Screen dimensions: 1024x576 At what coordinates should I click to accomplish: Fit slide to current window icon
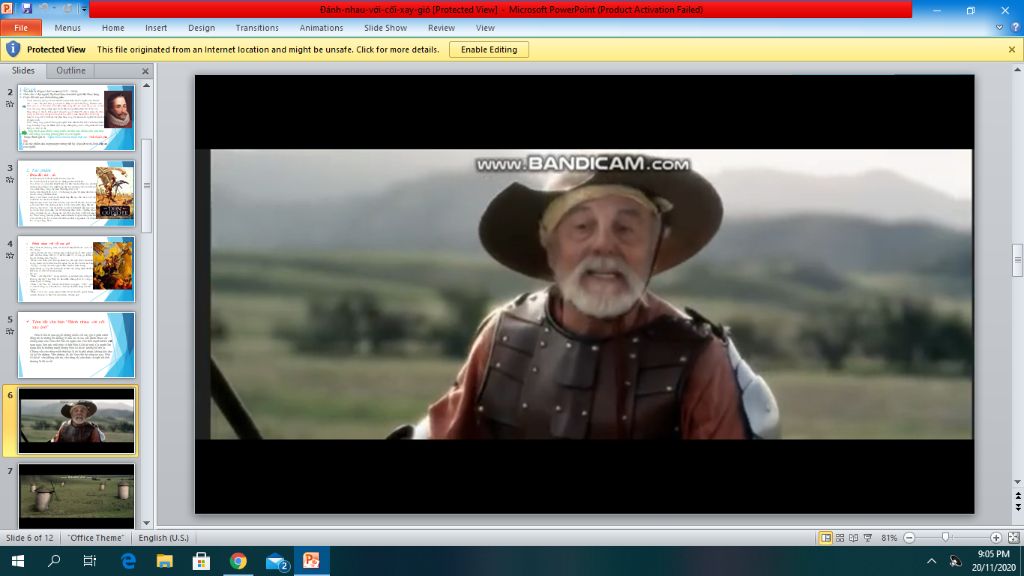pyautogui.click(x=1014, y=537)
